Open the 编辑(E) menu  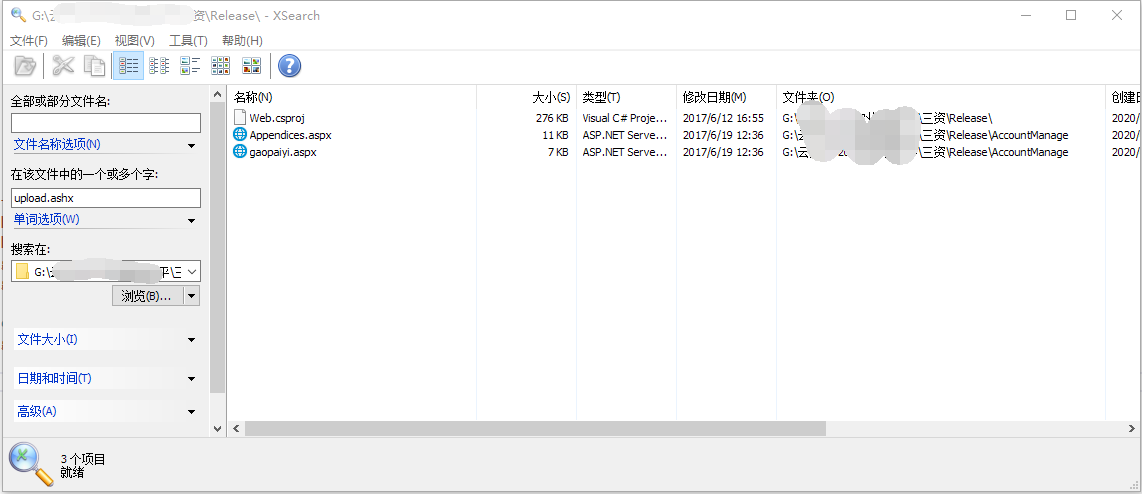(82, 41)
